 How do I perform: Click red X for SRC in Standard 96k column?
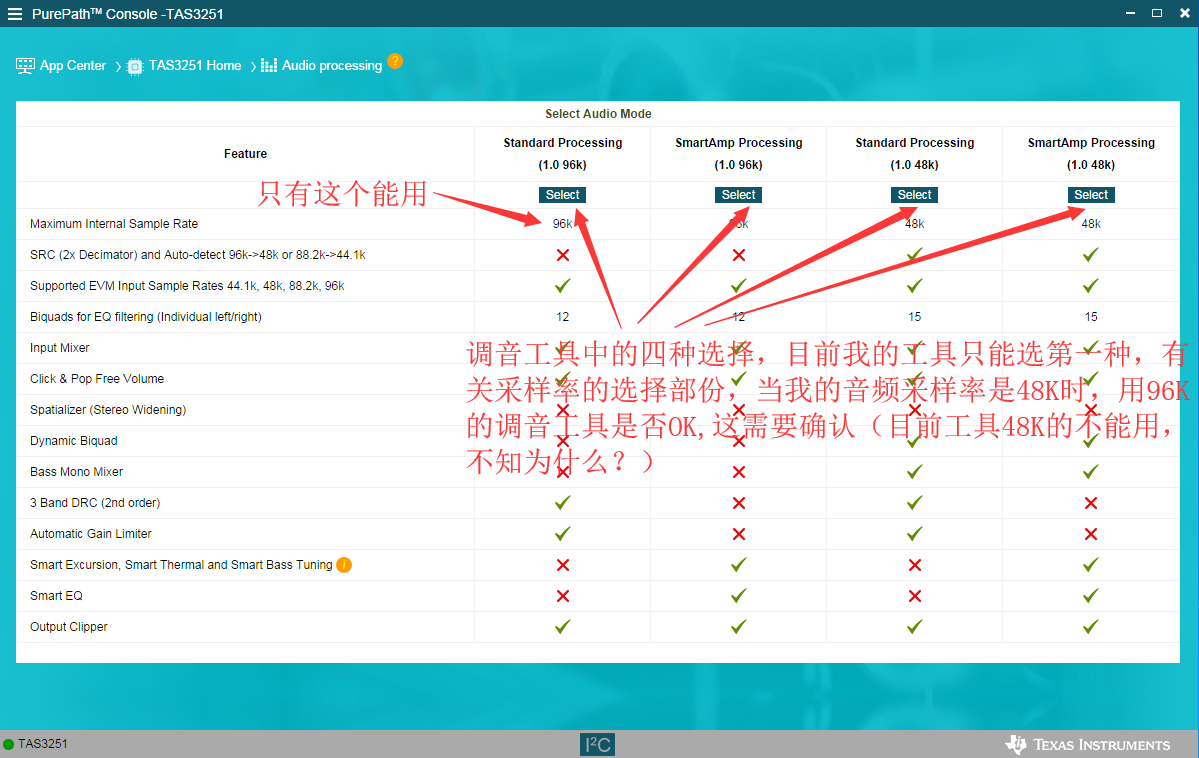coord(563,255)
